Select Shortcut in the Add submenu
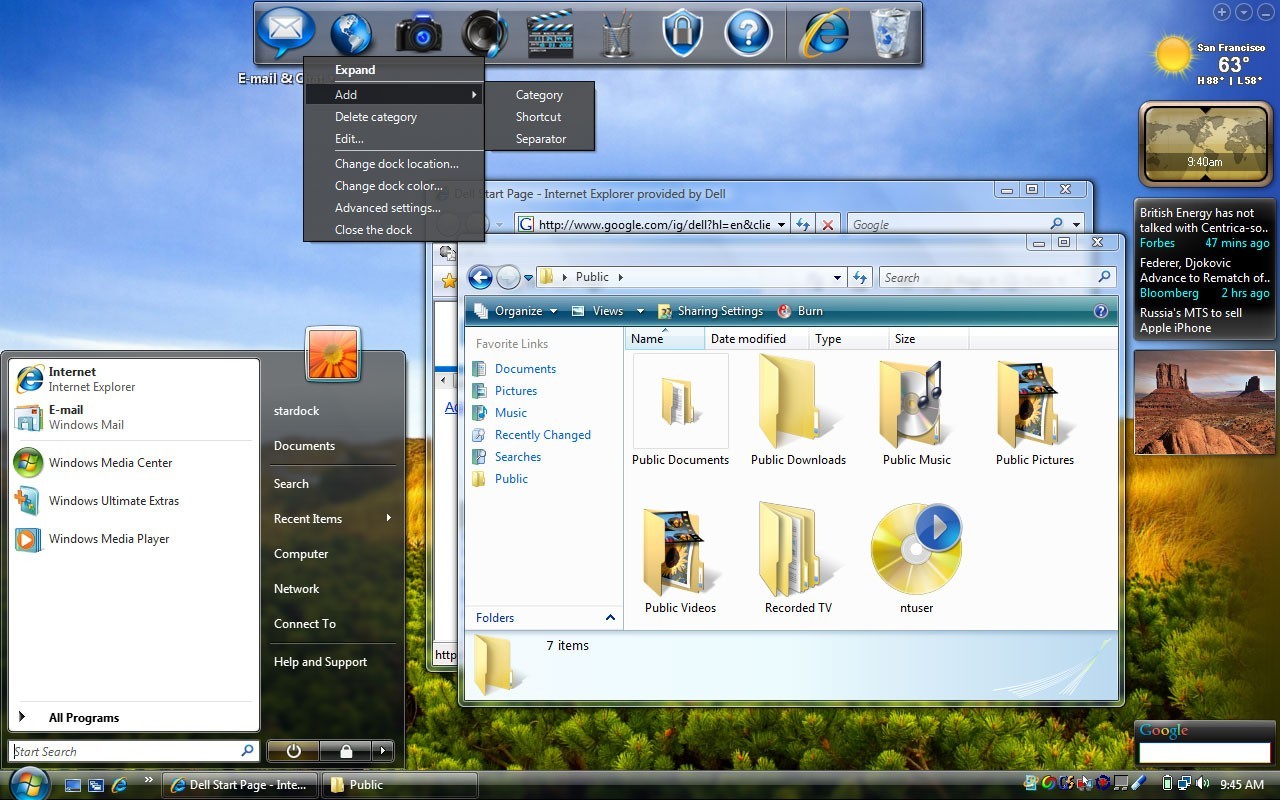Viewport: 1280px width, 800px height. [538, 117]
